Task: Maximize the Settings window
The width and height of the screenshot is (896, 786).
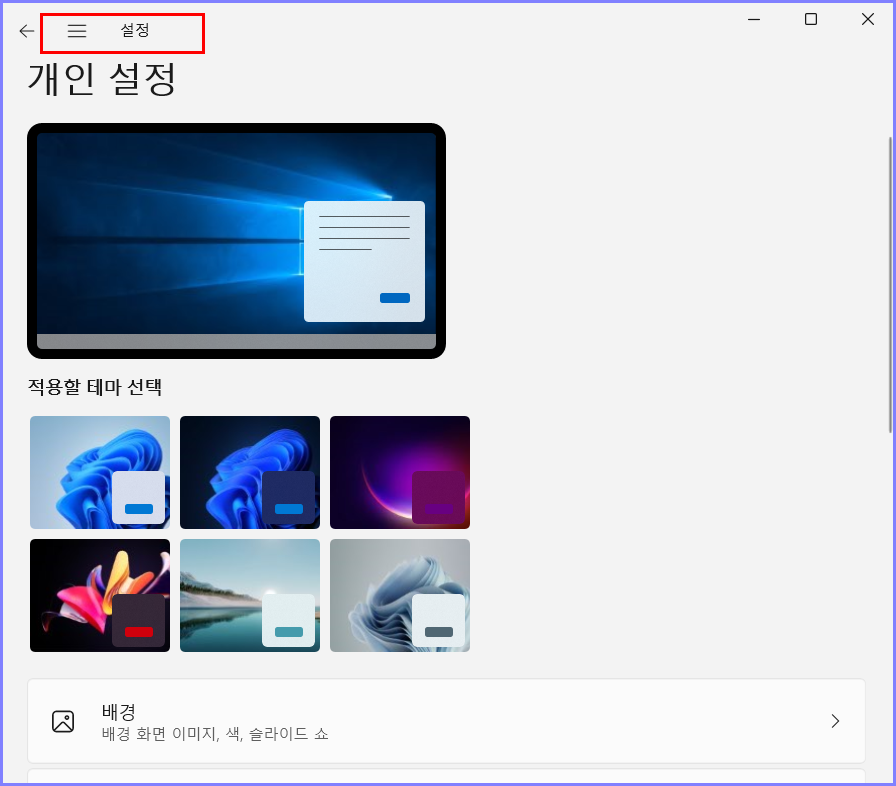Action: tap(811, 19)
